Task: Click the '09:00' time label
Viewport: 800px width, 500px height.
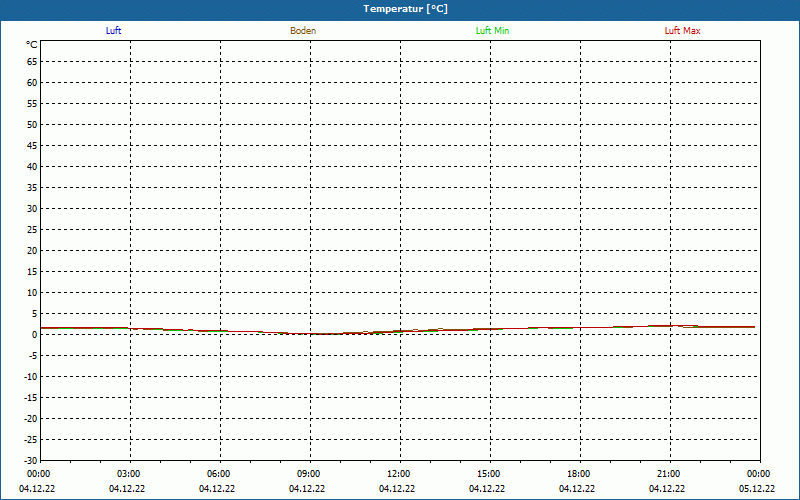Action: pos(309,474)
